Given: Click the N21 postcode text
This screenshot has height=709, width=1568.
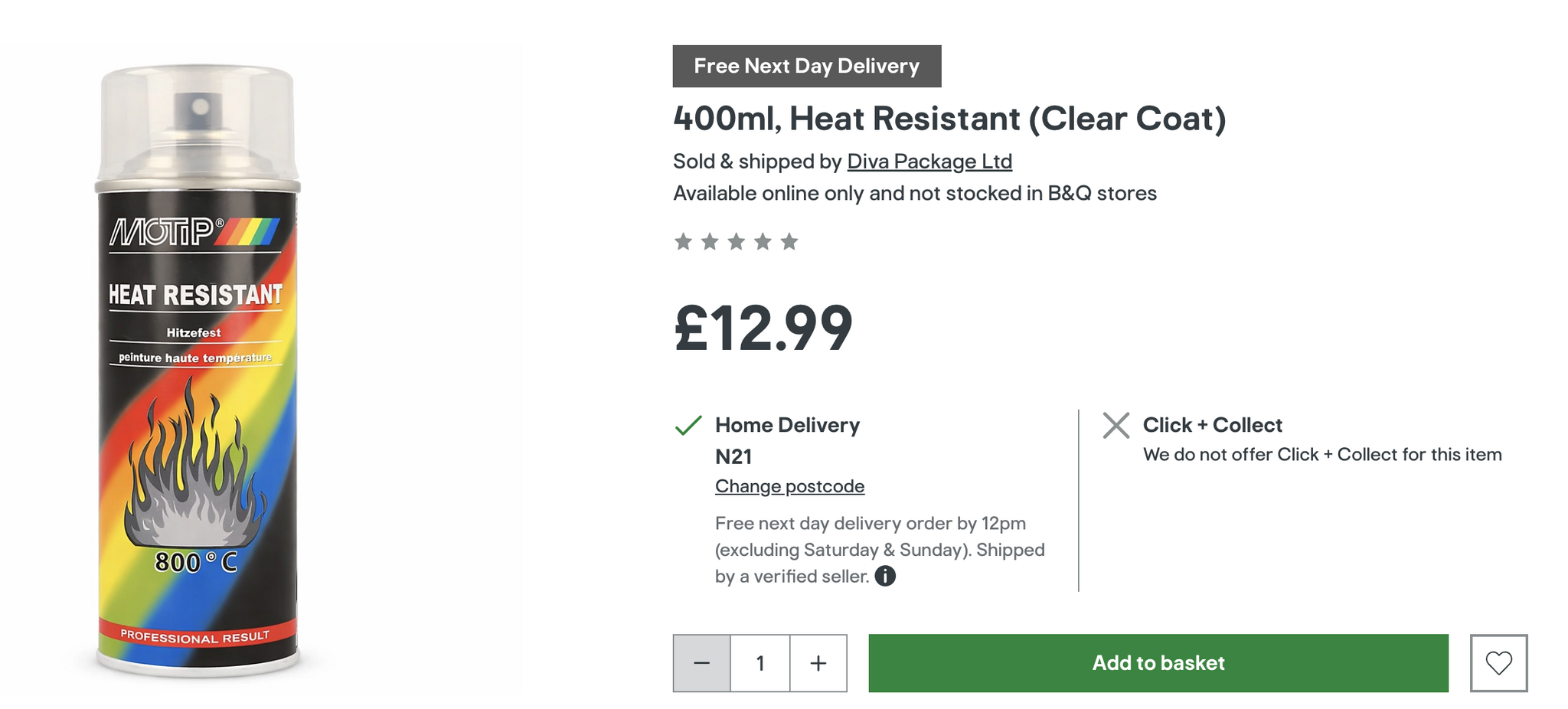Looking at the screenshot, I should click(x=733, y=456).
